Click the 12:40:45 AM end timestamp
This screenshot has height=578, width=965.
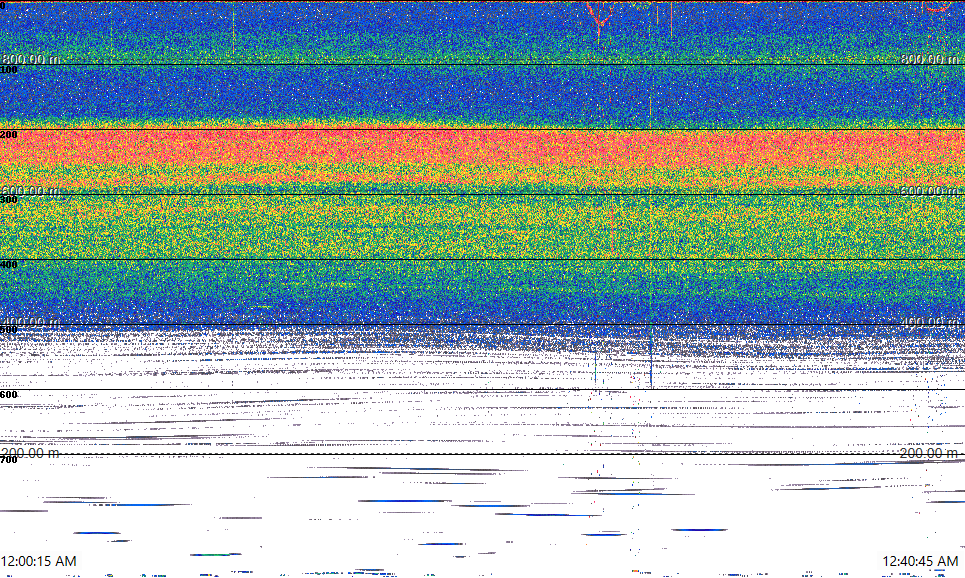tap(920, 561)
